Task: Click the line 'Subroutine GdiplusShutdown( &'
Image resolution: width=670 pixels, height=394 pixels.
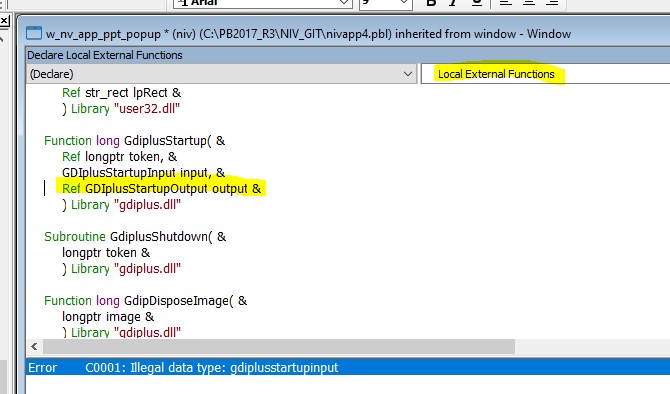Action: (135, 237)
